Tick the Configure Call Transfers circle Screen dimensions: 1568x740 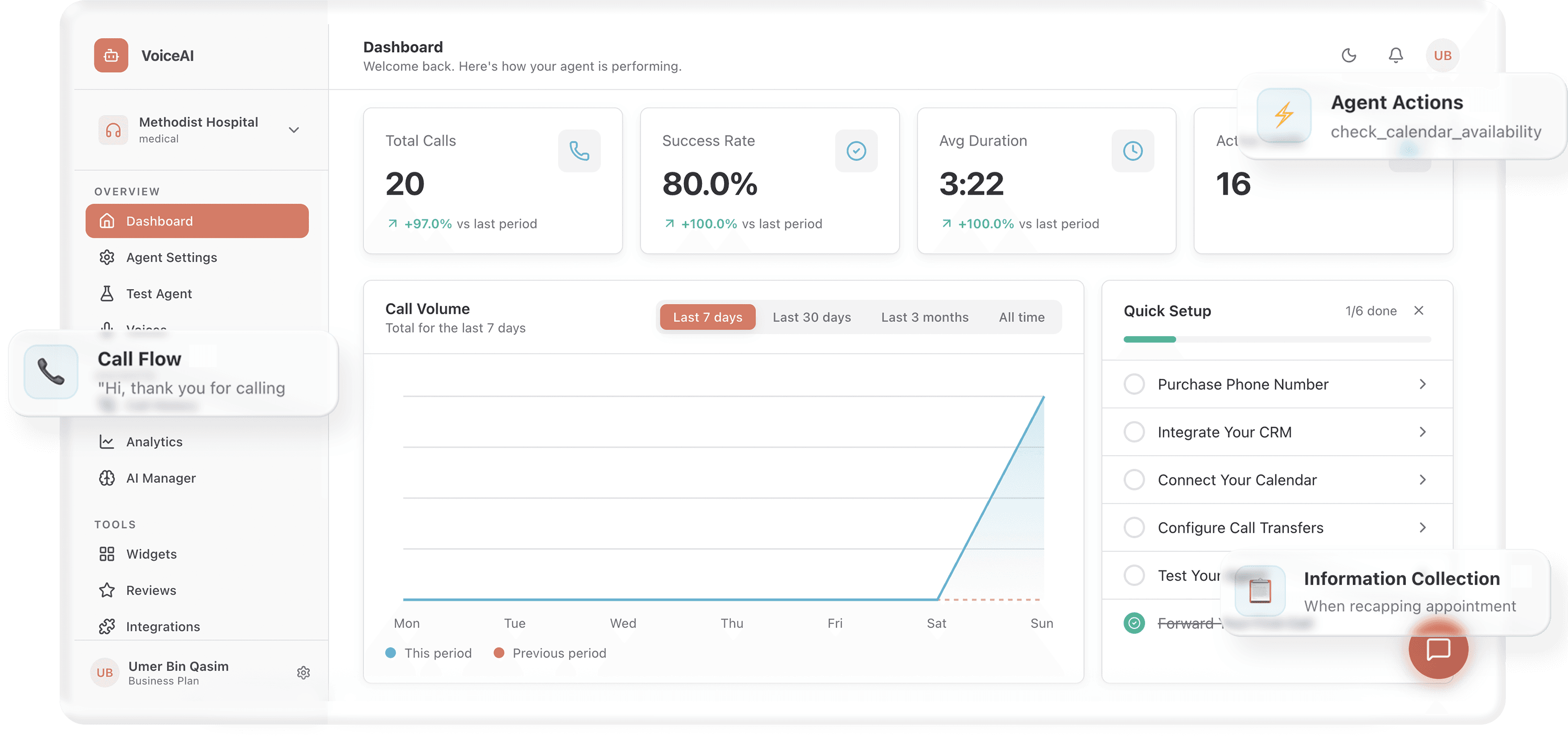pos(1134,527)
